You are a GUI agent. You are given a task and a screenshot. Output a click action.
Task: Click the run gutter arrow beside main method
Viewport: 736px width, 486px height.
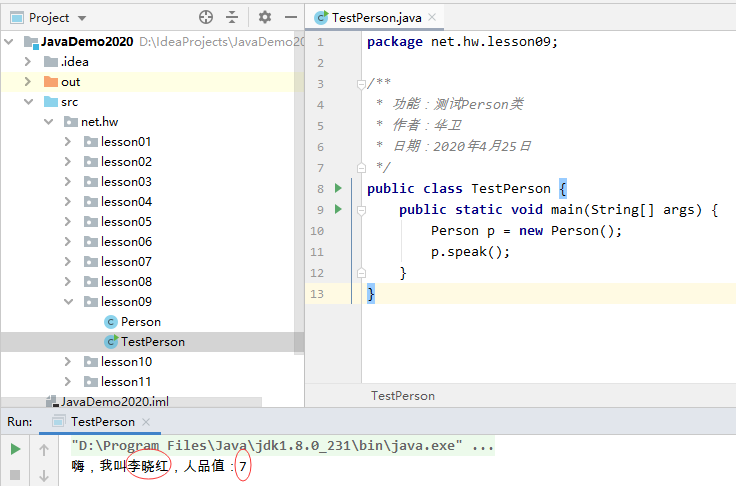(x=338, y=209)
